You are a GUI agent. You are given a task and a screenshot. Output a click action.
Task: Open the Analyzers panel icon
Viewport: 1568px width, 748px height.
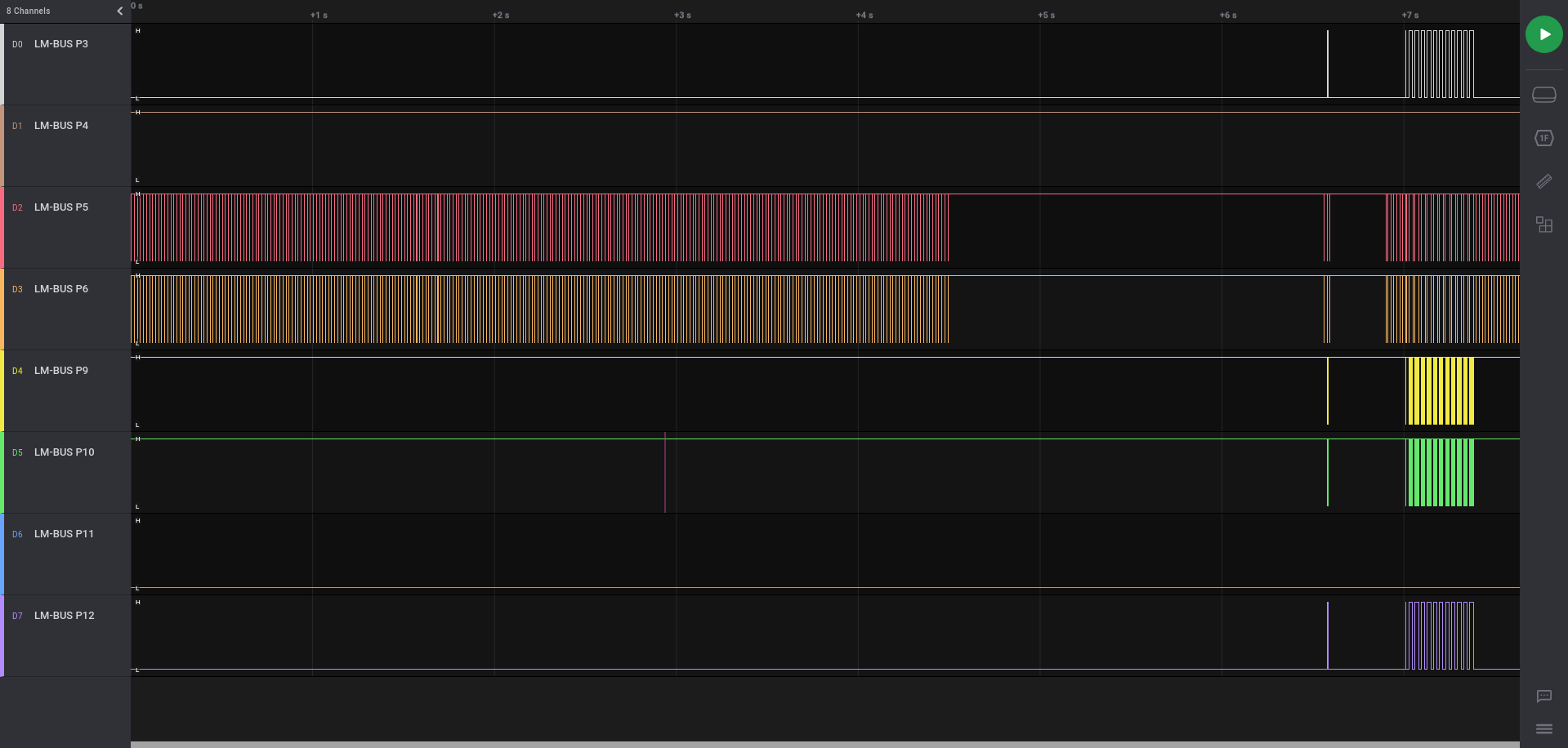click(x=1543, y=138)
